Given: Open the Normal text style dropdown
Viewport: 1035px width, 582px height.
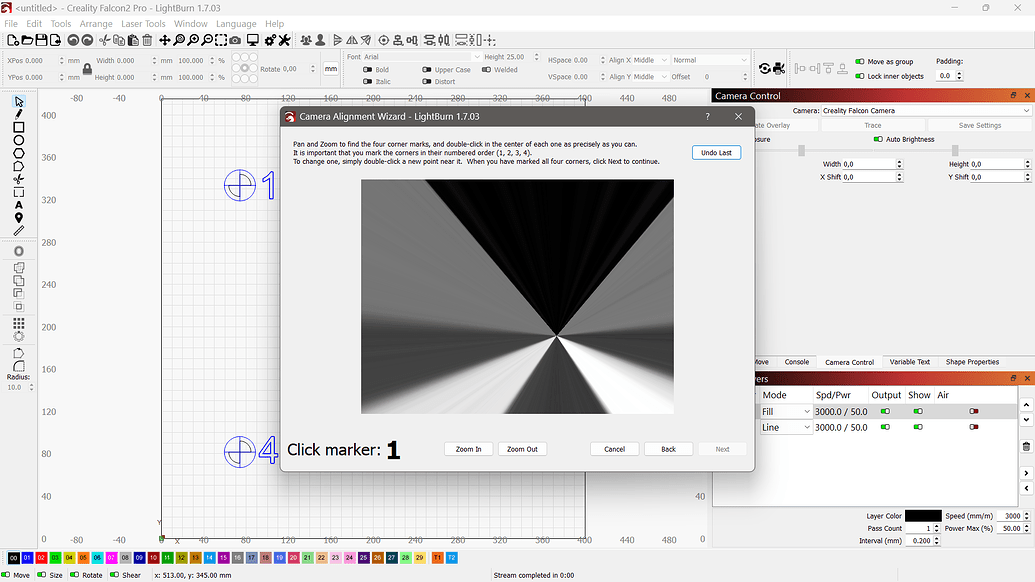Looking at the screenshot, I should (710, 60).
